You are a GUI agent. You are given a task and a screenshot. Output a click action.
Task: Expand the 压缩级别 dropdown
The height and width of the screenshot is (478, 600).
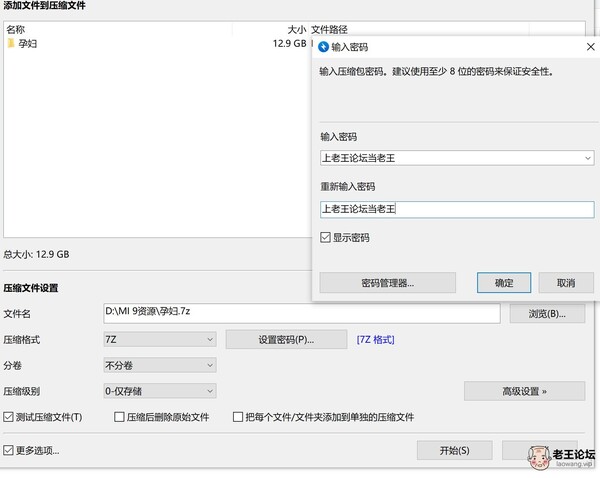pos(209,391)
